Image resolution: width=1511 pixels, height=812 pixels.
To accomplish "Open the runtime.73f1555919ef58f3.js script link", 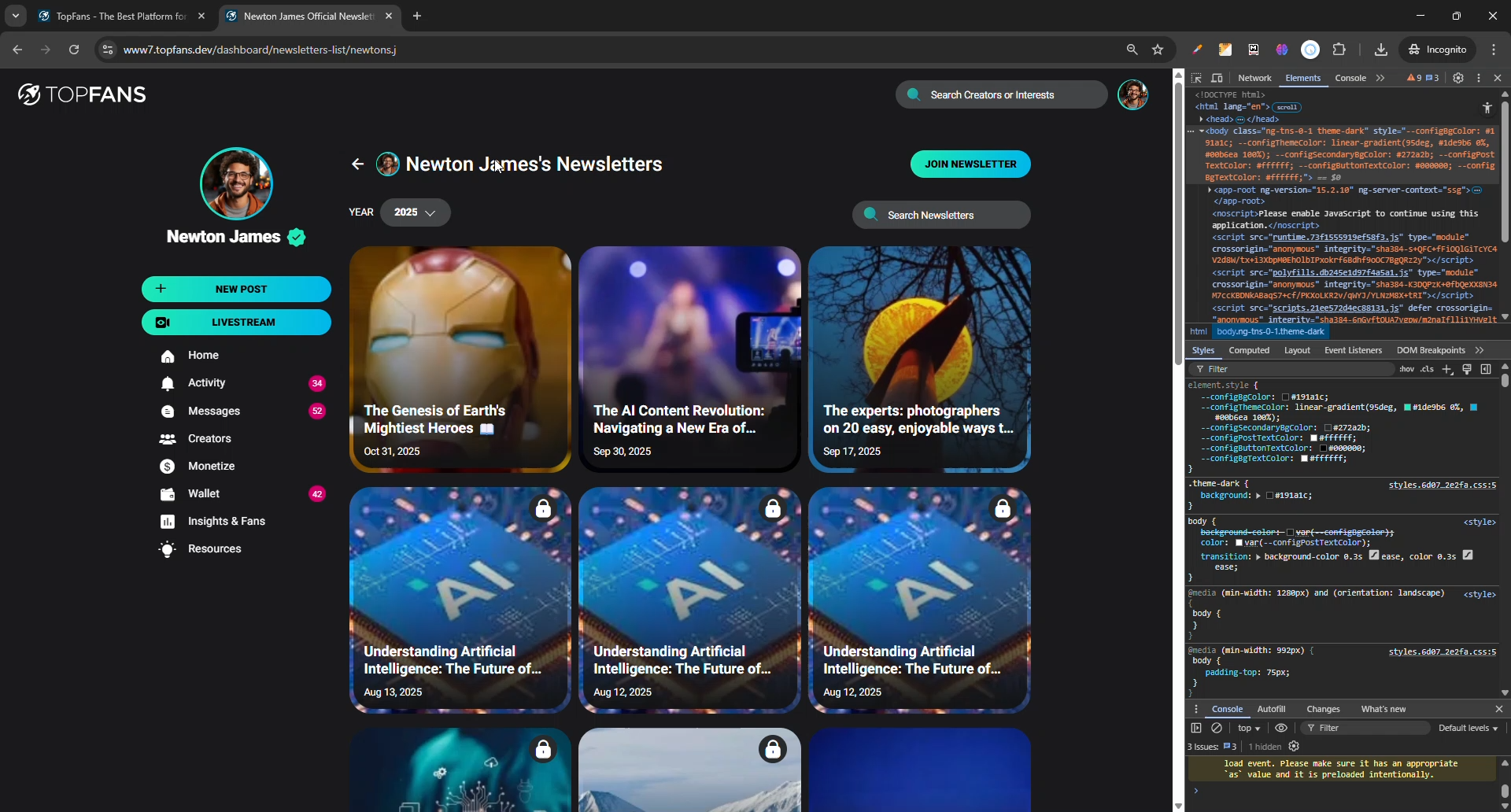I will [1336, 238].
